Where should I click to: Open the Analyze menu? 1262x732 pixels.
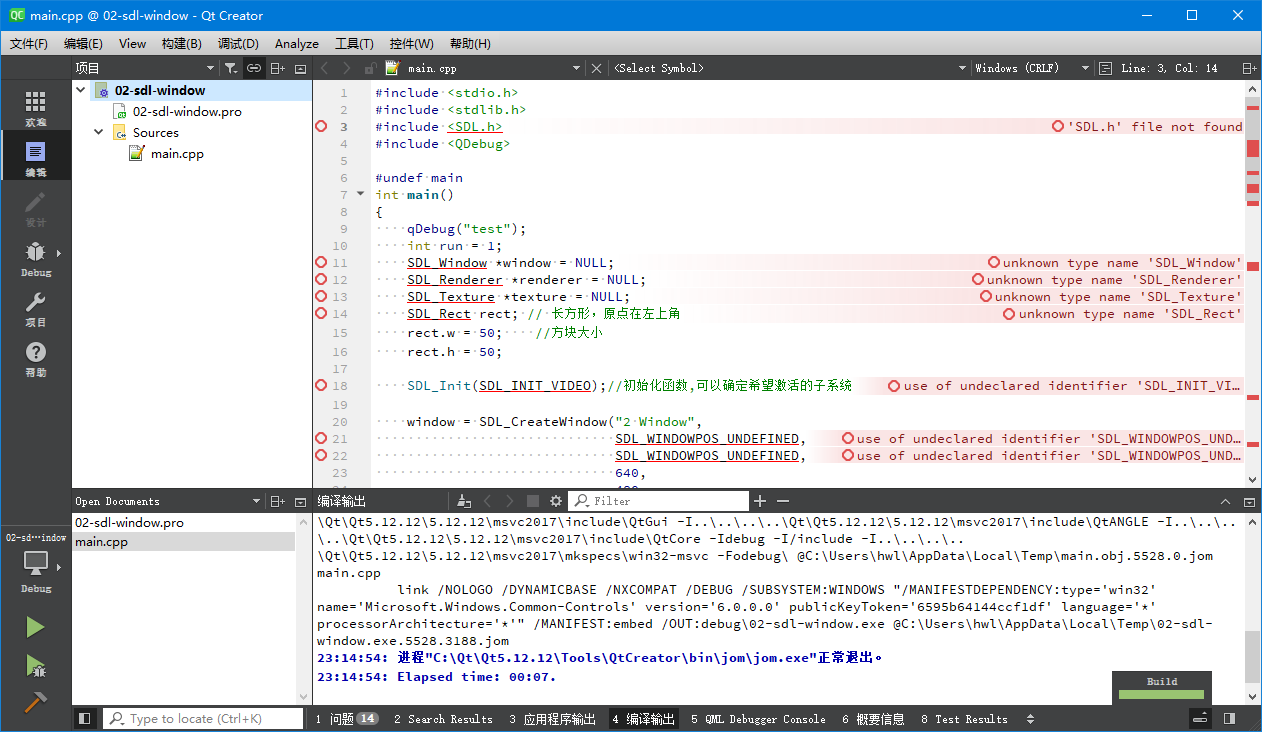point(297,44)
